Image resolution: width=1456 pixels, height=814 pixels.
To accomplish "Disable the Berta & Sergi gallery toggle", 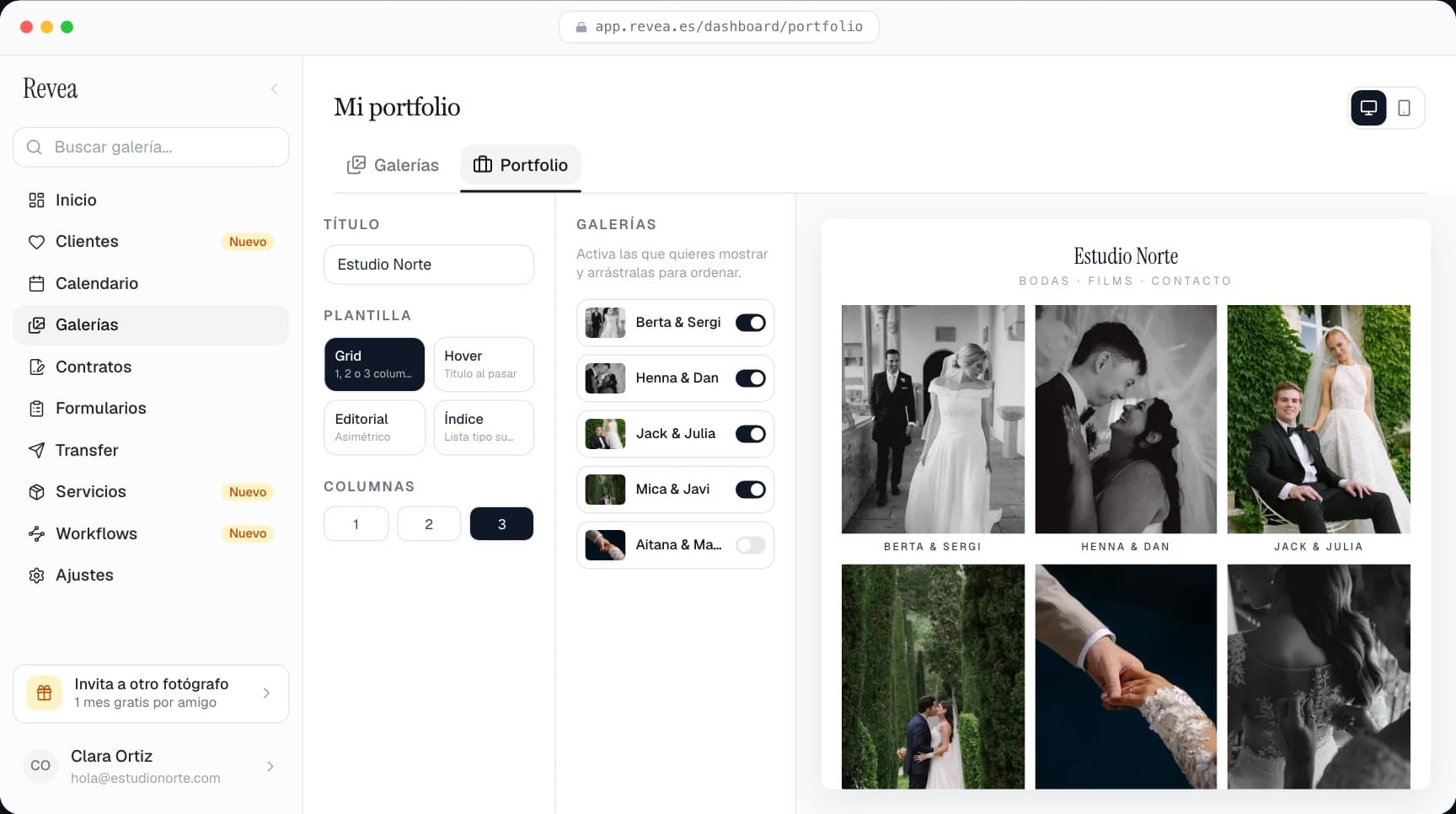I will pos(750,323).
